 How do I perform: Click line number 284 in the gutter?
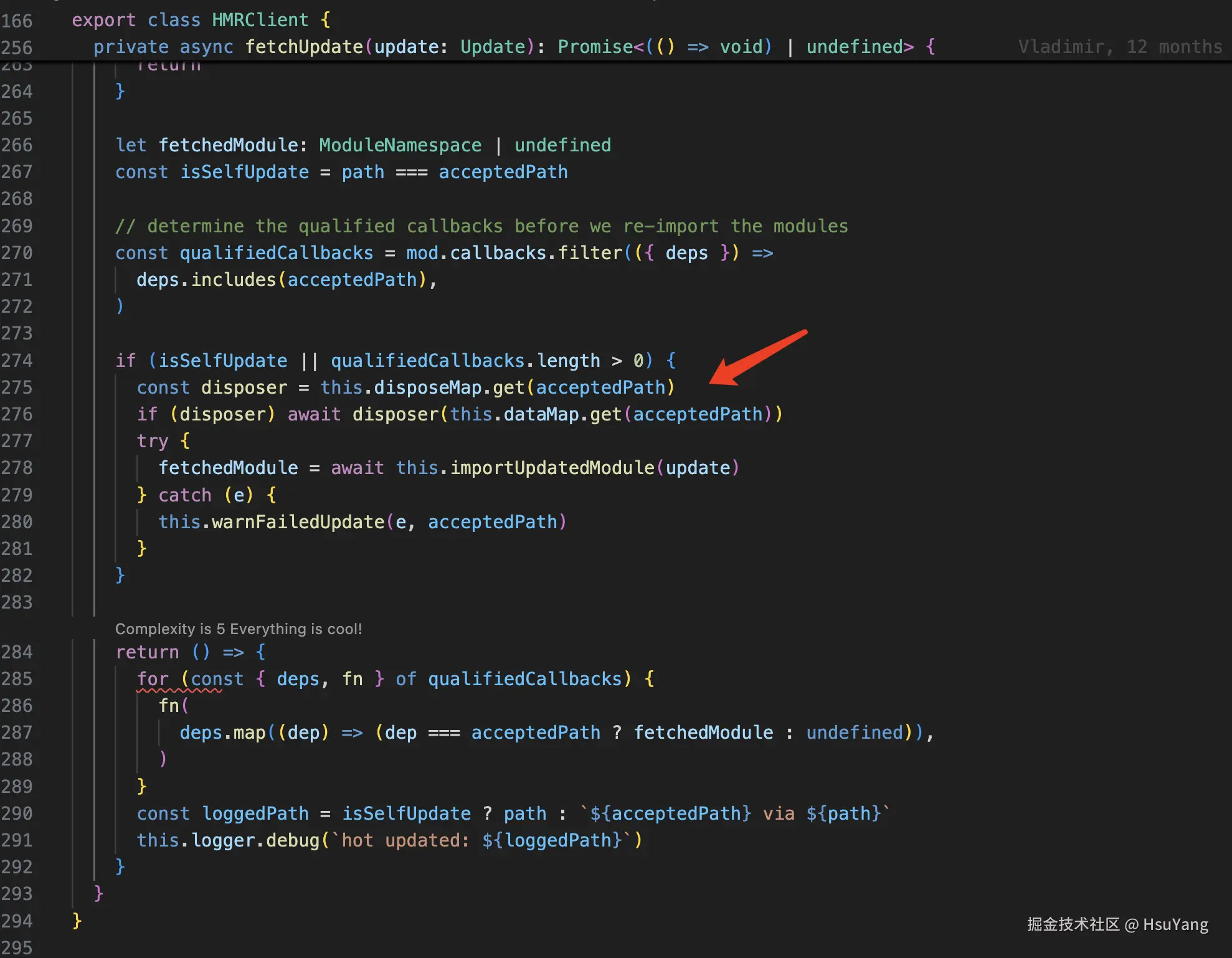[x=17, y=652]
